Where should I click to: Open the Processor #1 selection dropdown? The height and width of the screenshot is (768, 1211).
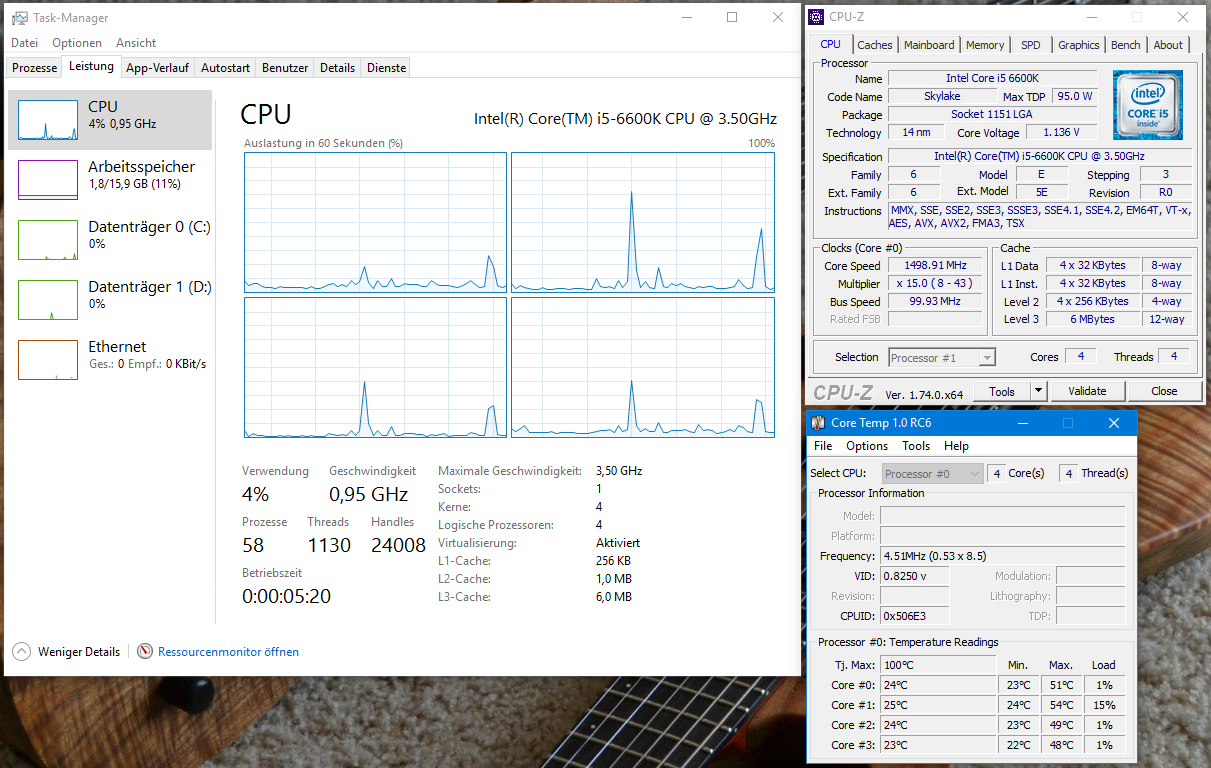click(942, 357)
